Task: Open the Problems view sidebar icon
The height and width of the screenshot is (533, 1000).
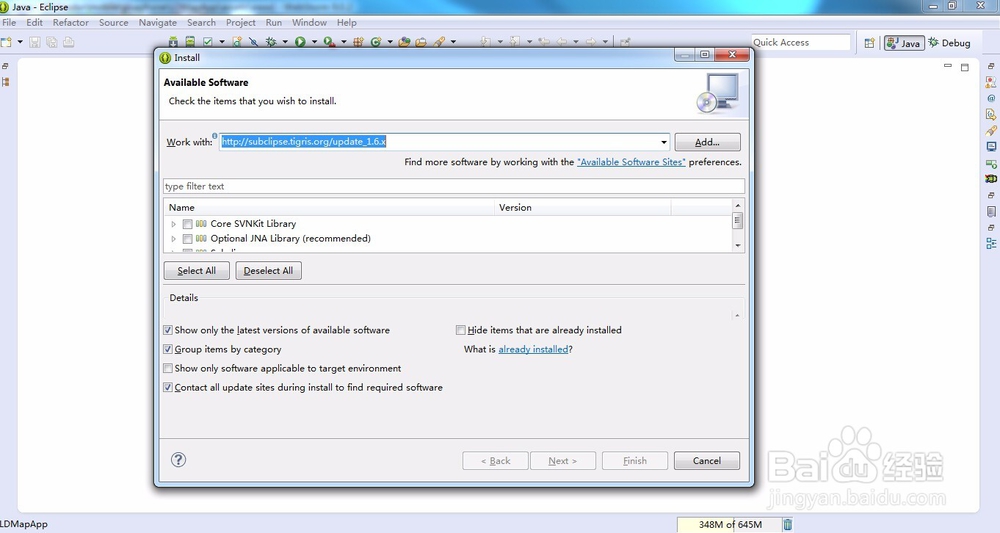Action: (x=990, y=82)
